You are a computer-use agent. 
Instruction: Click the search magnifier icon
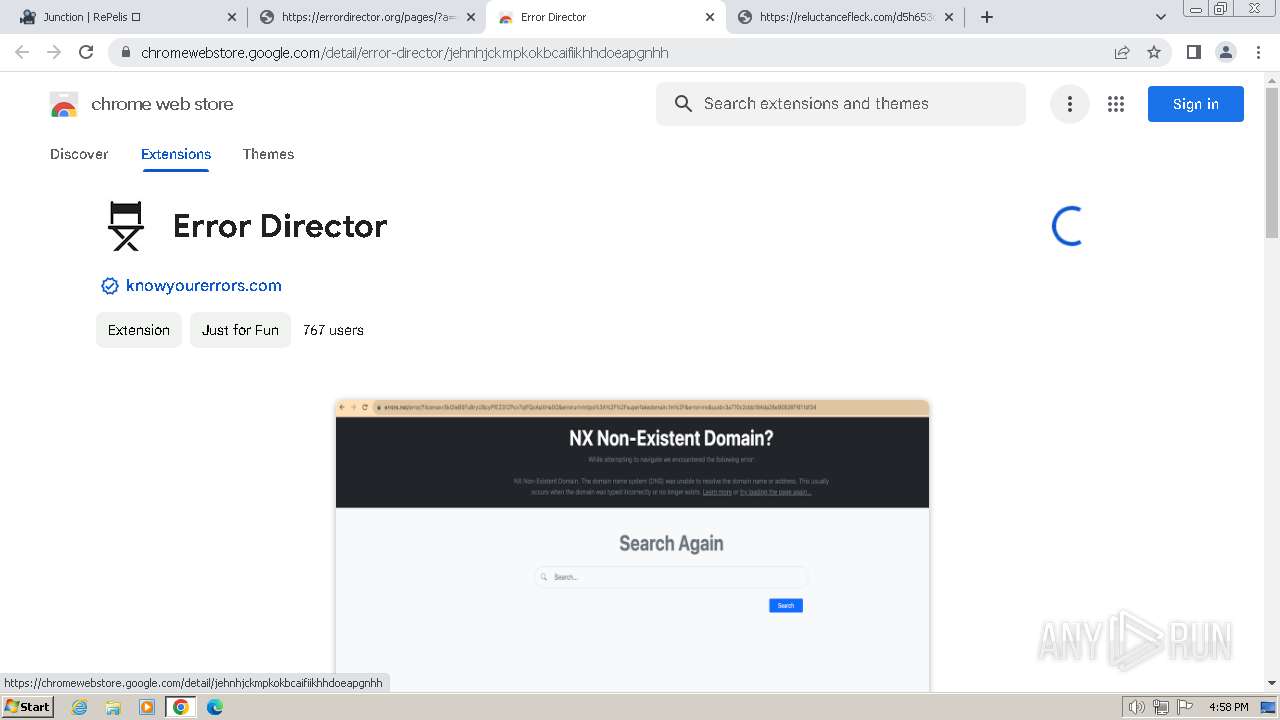(683, 104)
